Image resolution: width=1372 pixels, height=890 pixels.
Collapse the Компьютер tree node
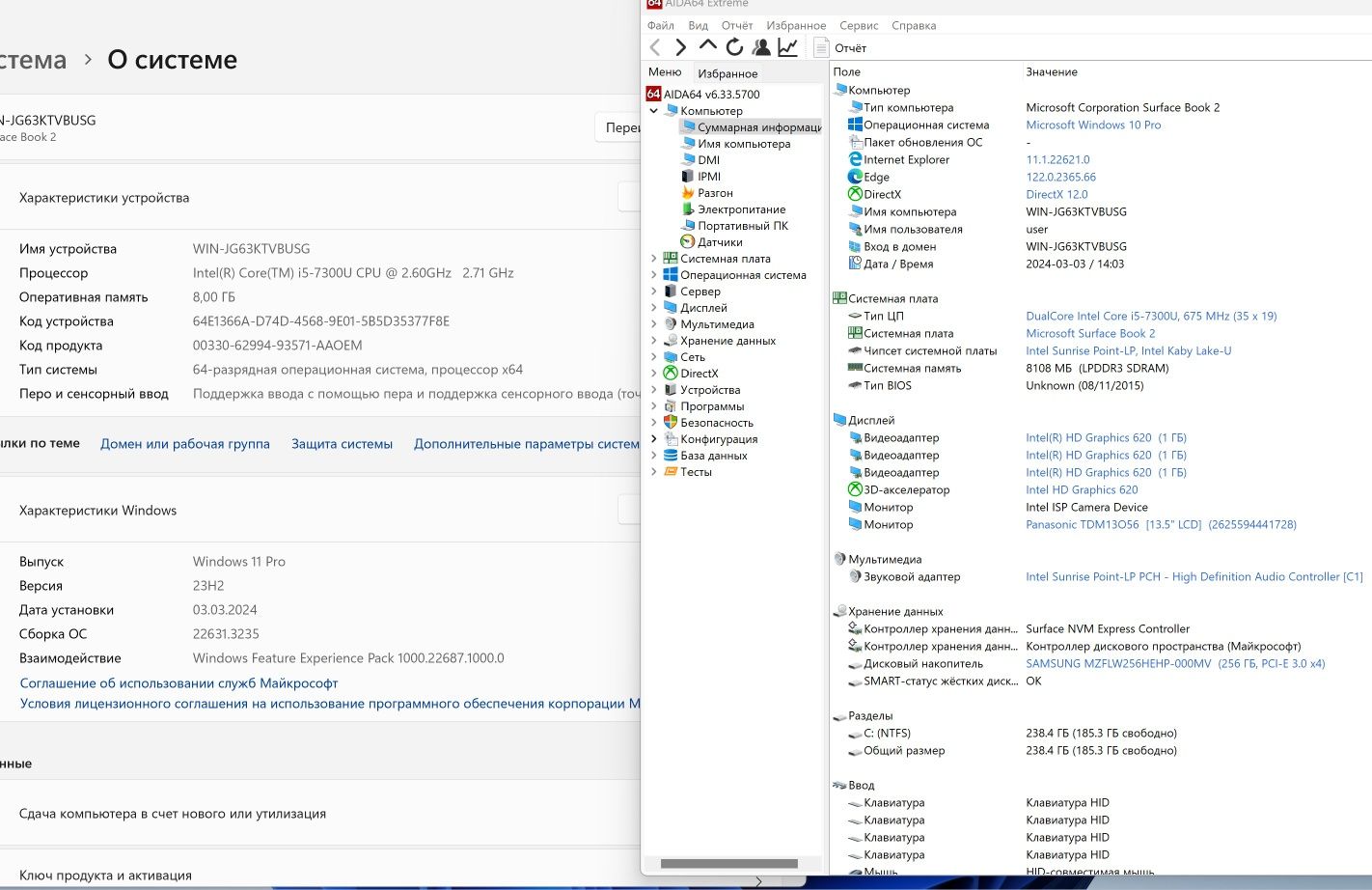click(654, 111)
